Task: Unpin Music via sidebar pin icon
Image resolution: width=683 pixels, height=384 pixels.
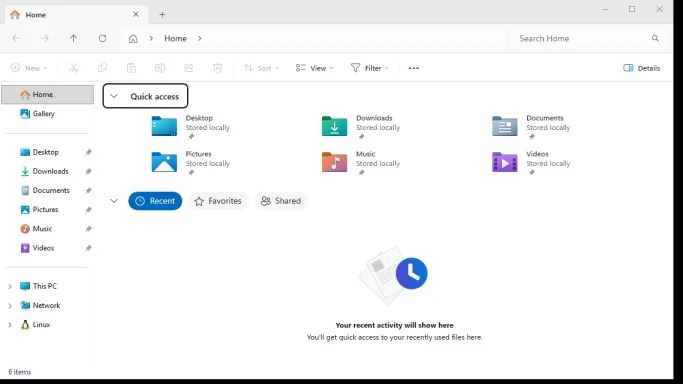Action: [88, 229]
